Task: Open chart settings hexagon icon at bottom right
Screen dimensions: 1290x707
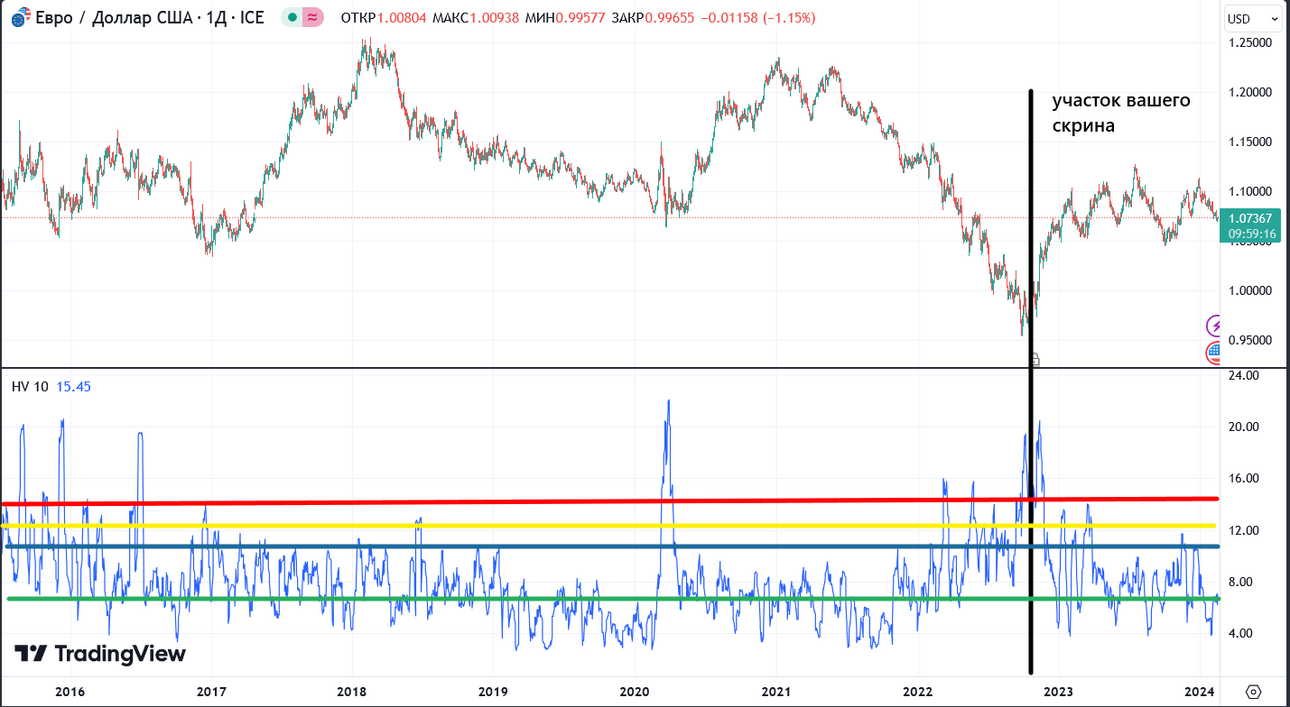Action: coord(1254,691)
